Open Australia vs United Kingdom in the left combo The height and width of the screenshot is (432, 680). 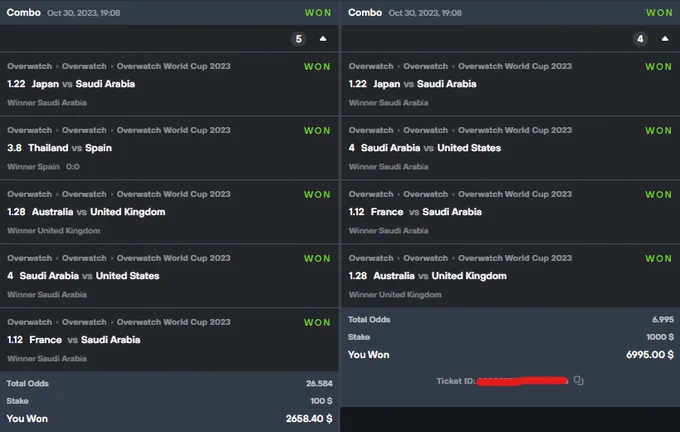98,212
